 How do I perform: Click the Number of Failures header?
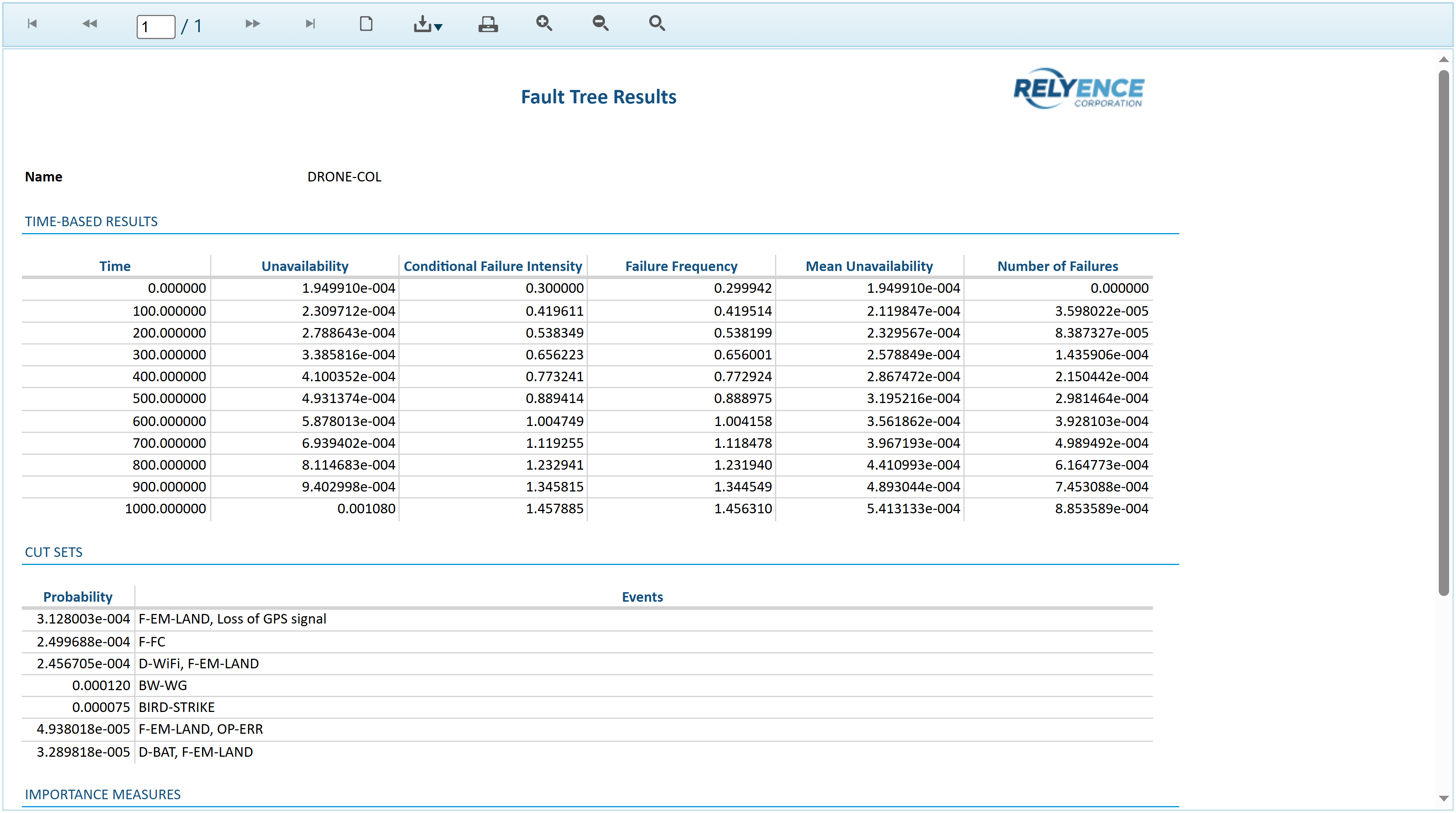1057,266
